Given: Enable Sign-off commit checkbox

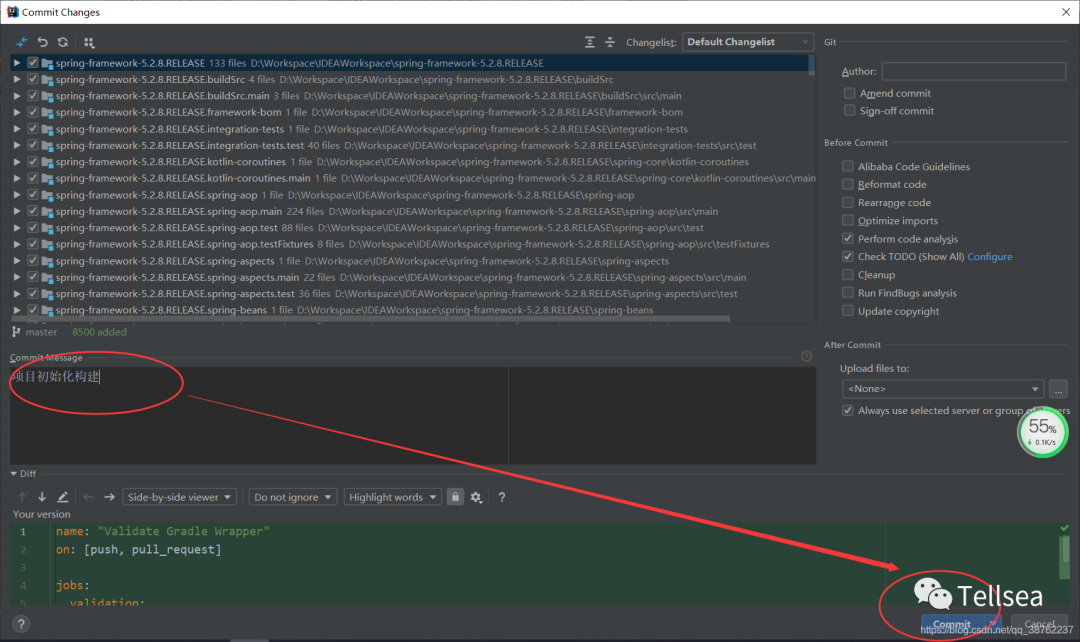Looking at the screenshot, I should click(849, 111).
